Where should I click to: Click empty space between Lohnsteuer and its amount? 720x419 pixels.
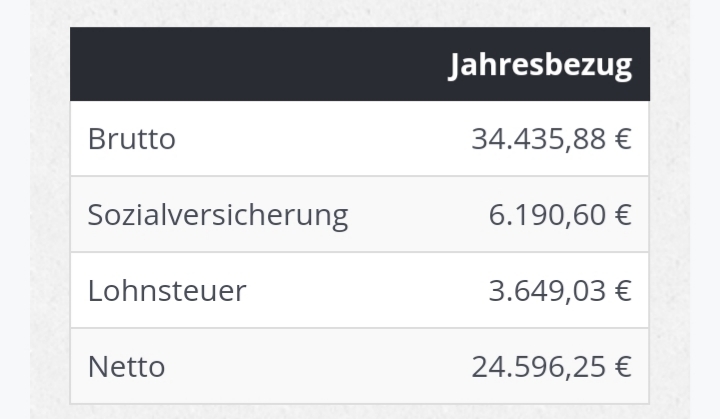point(367,290)
